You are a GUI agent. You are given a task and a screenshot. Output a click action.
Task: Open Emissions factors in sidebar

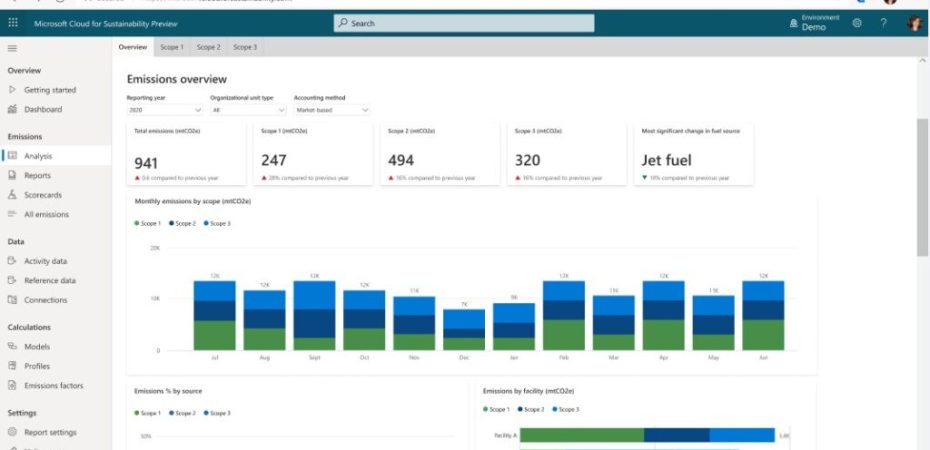[x=54, y=385]
